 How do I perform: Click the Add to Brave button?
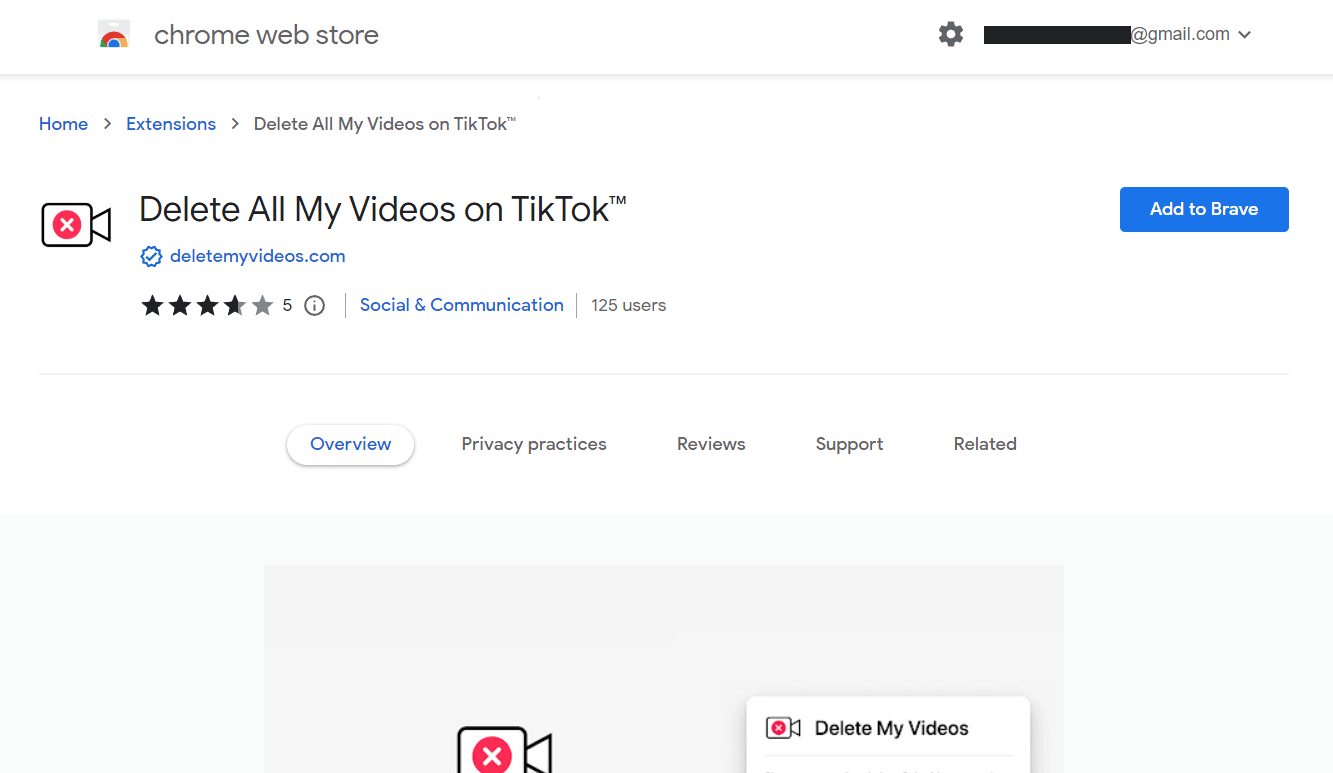[1204, 209]
